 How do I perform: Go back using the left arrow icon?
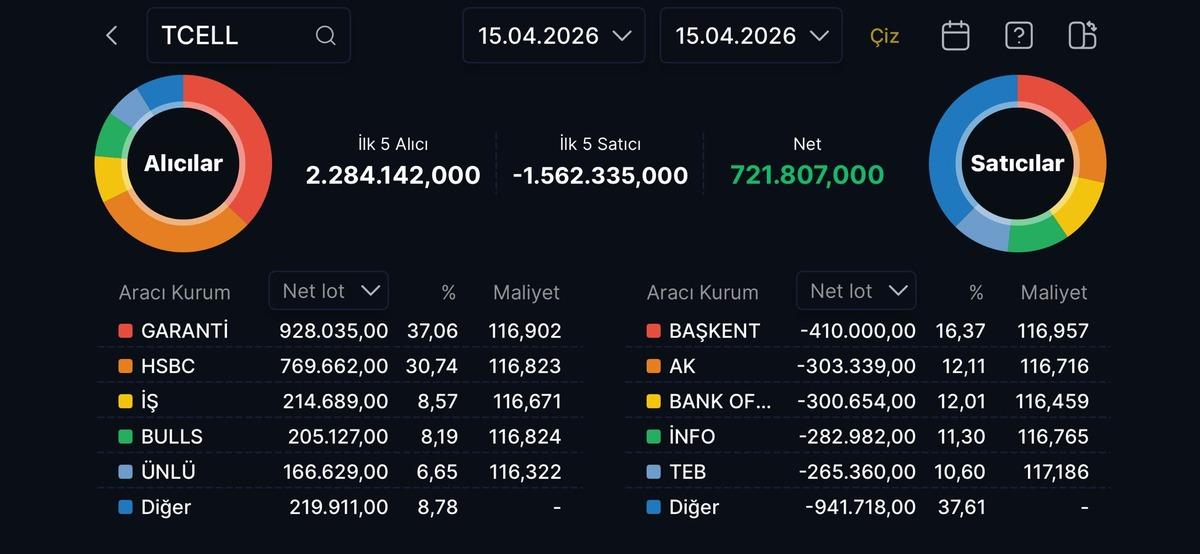[x=112, y=36]
